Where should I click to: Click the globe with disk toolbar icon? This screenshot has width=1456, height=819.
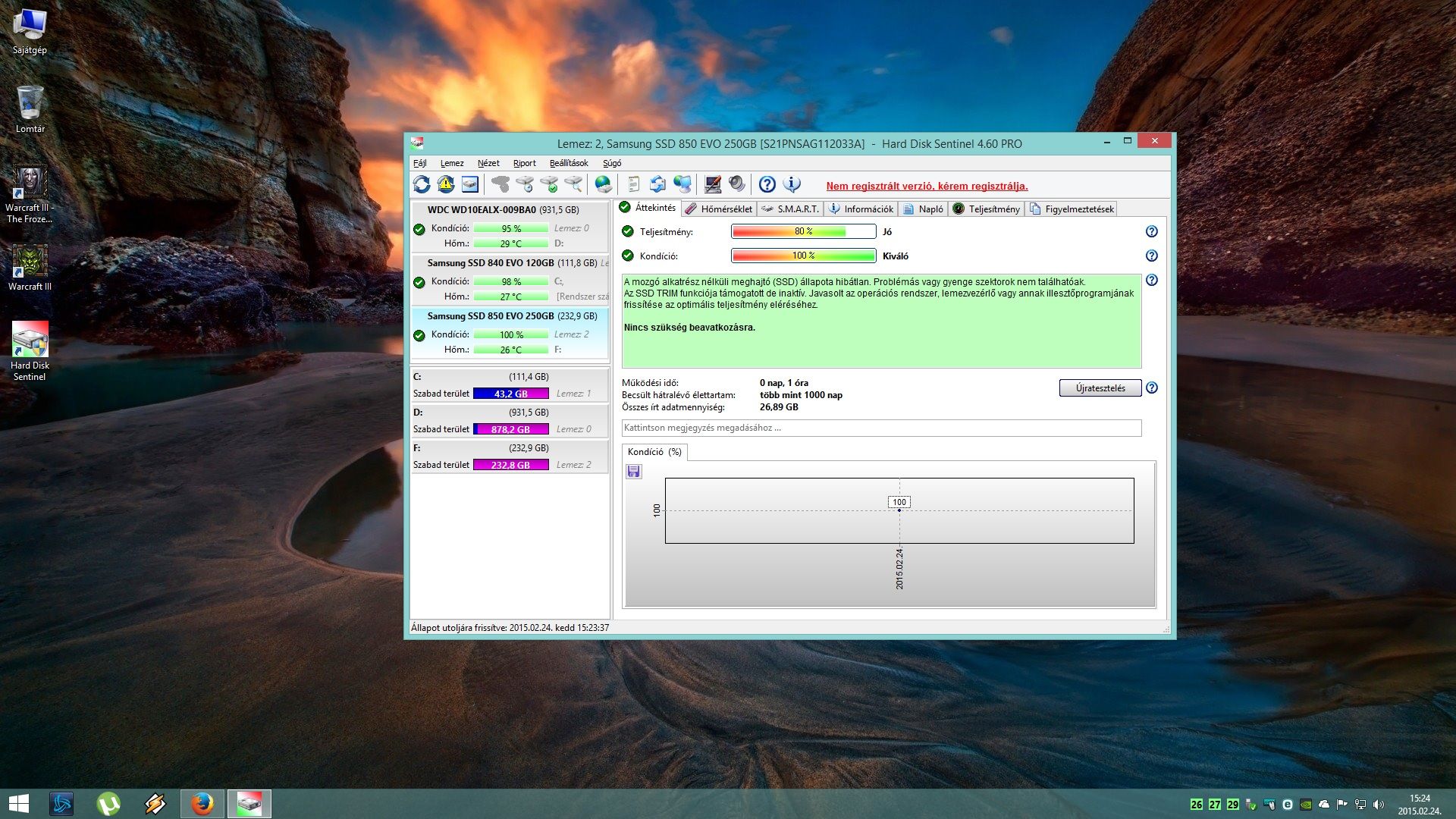603,184
